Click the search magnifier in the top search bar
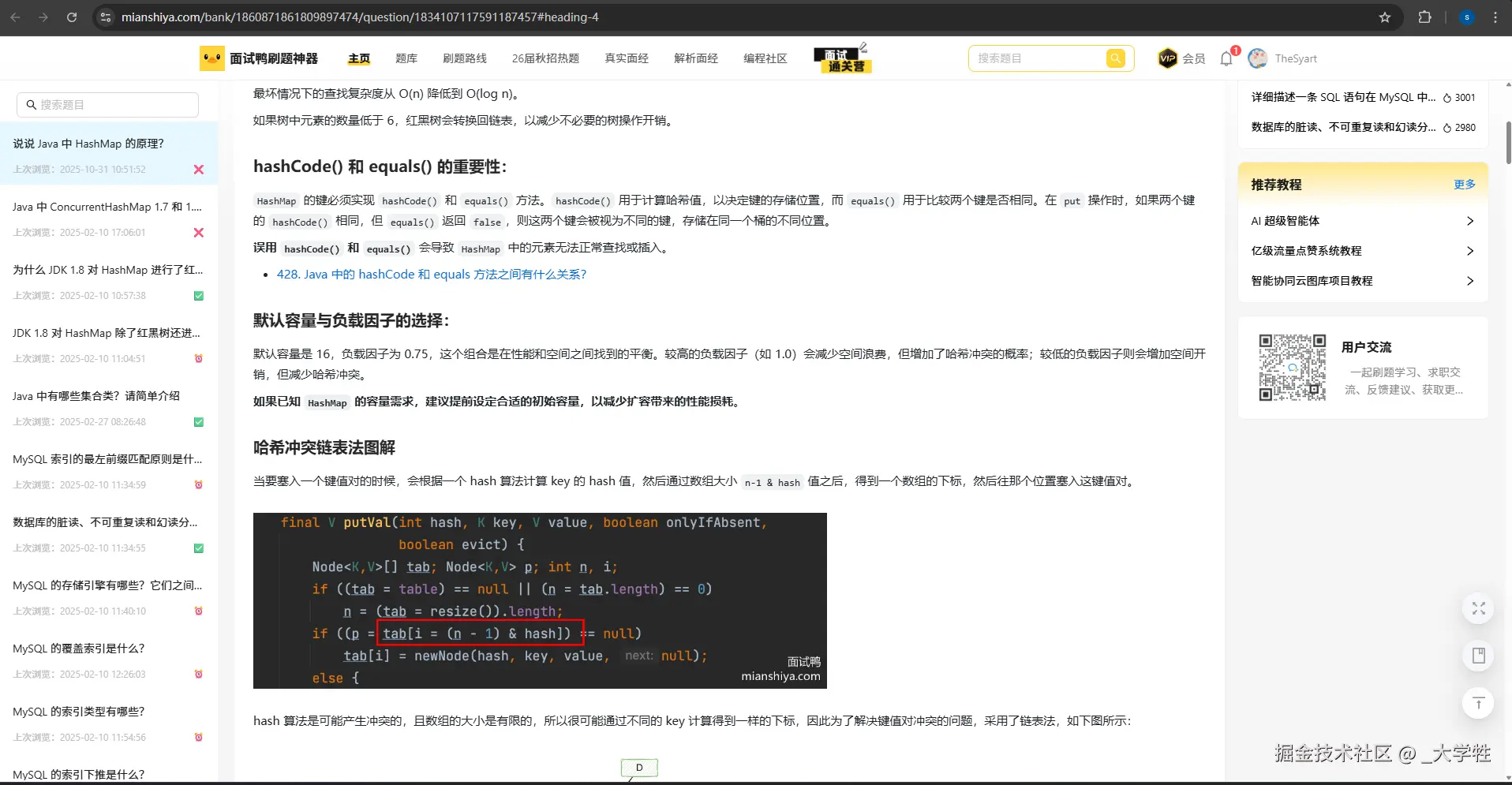The height and width of the screenshot is (785, 1512). (x=1115, y=58)
